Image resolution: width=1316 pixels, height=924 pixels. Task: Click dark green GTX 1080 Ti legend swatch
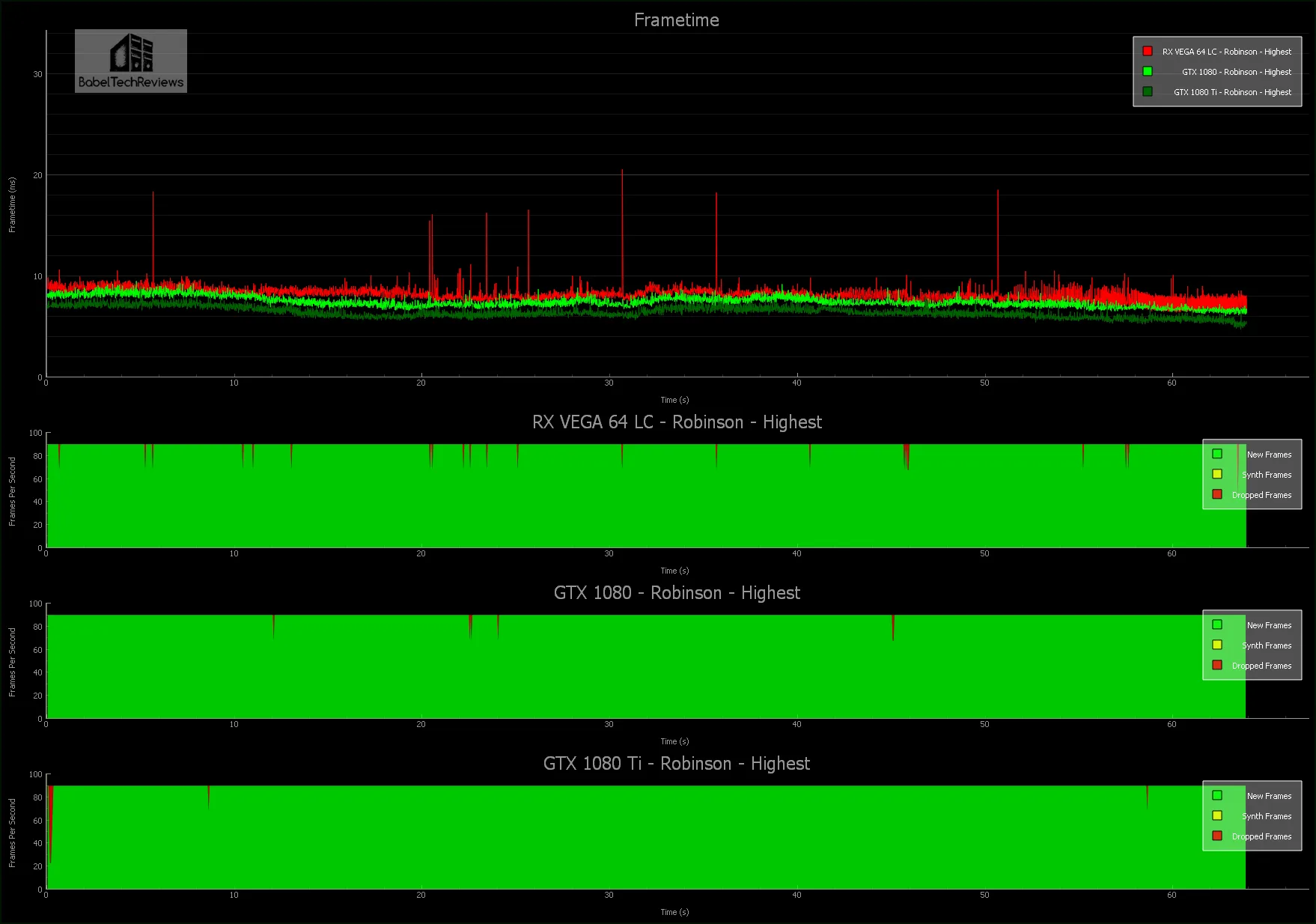(x=1147, y=92)
